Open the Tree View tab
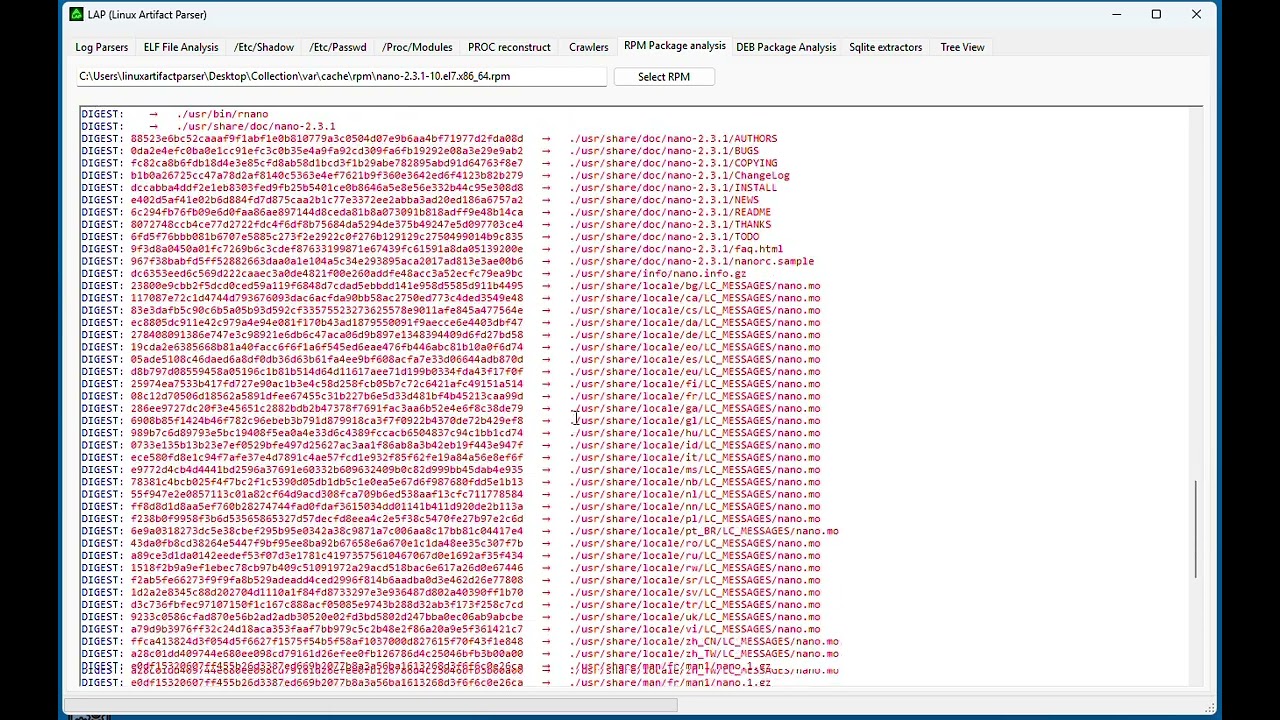The image size is (1280, 720). click(x=962, y=47)
